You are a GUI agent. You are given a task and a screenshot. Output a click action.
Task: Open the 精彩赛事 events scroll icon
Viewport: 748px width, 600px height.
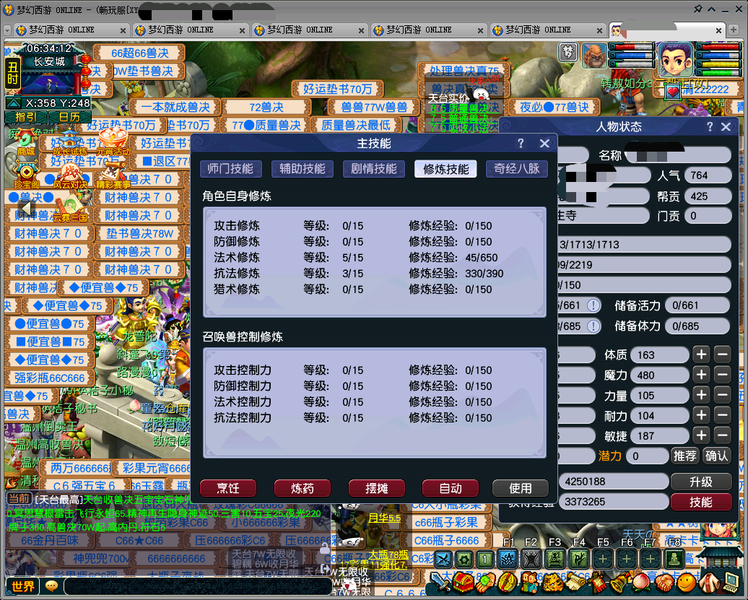click(113, 176)
